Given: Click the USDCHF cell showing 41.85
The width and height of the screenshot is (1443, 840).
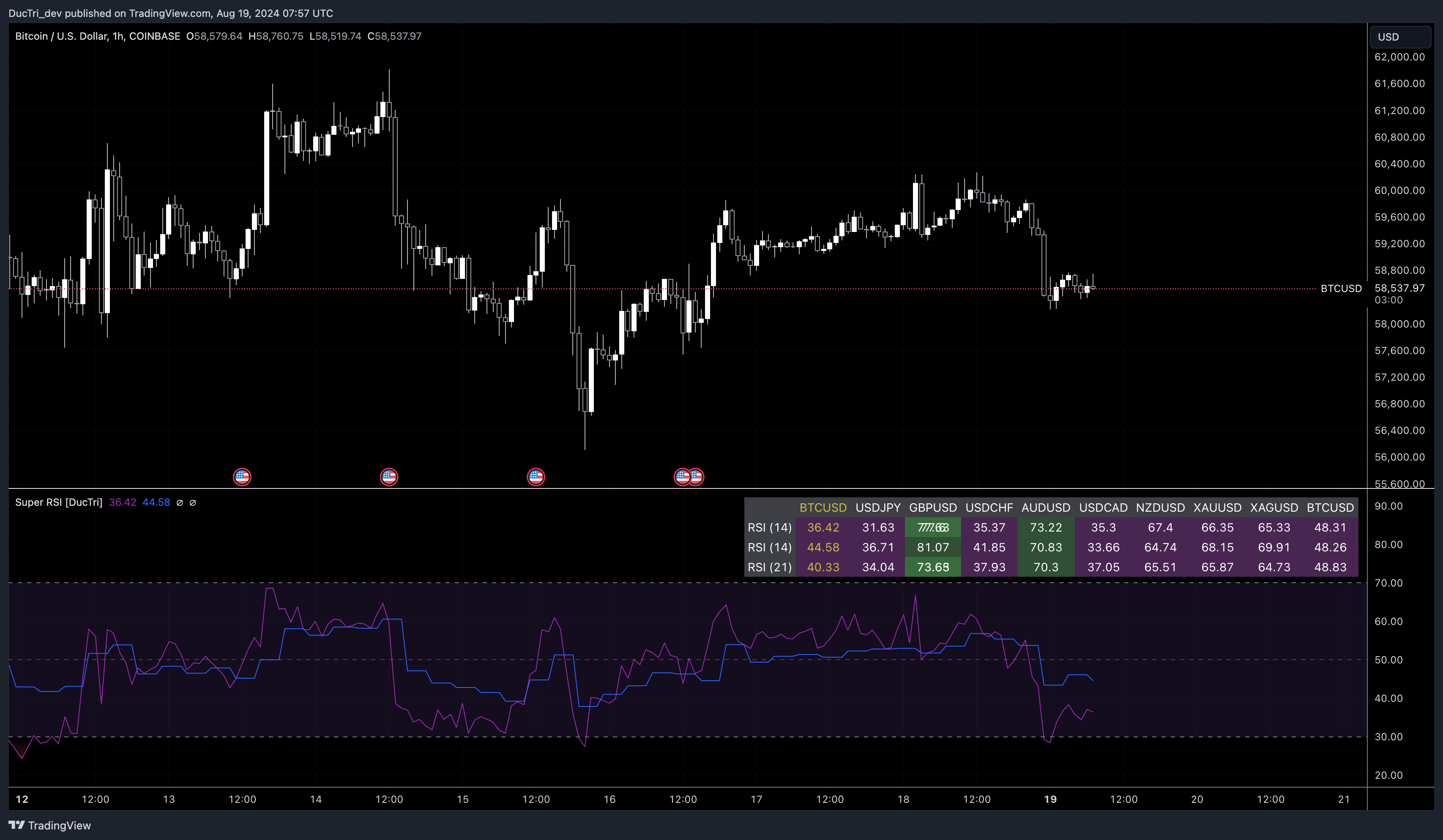Looking at the screenshot, I should (x=989, y=548).
